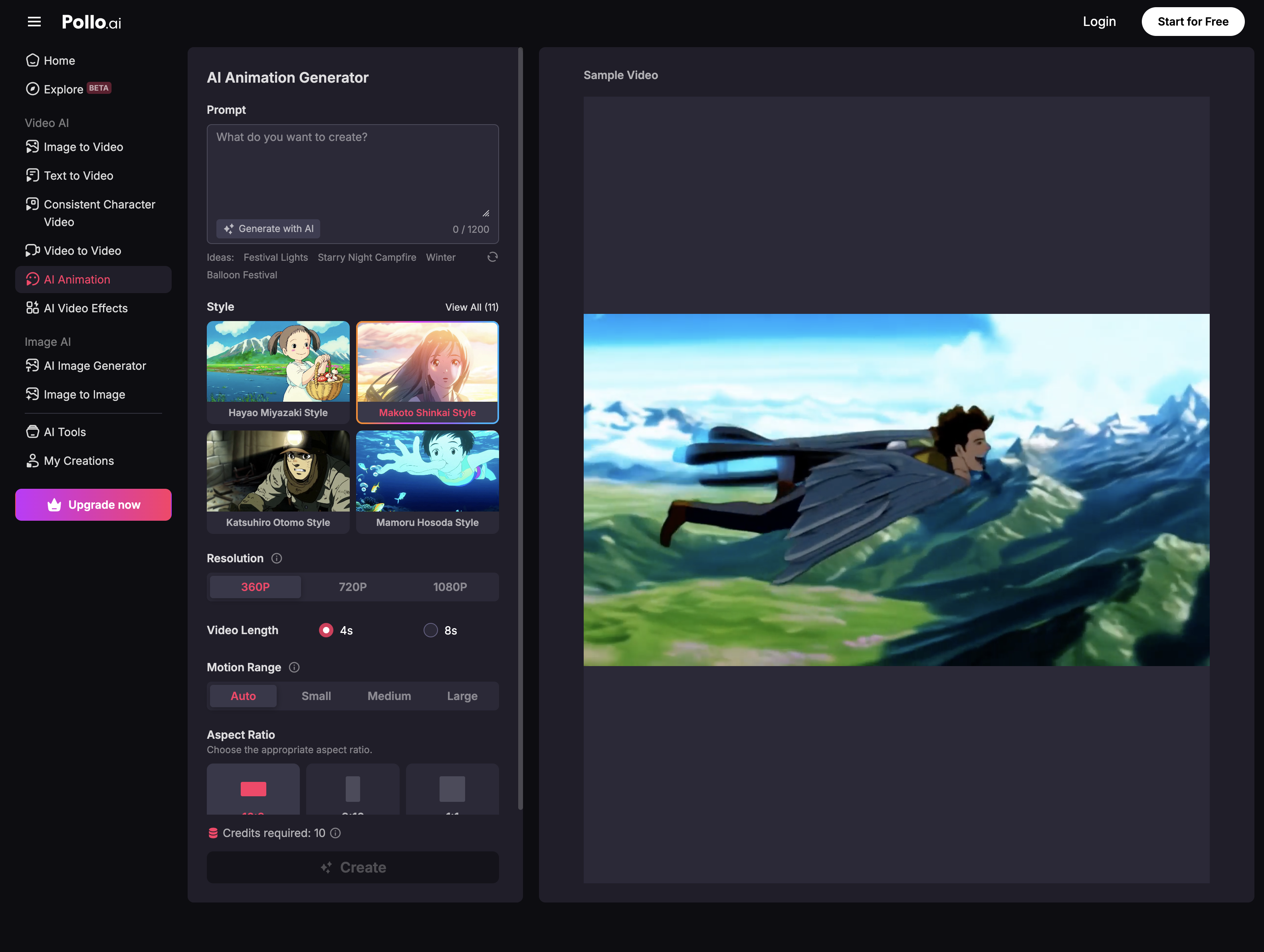The height and width of the screenshot is (952, 1264).
Task: Choose 1080P resolution
Action: 450,587
